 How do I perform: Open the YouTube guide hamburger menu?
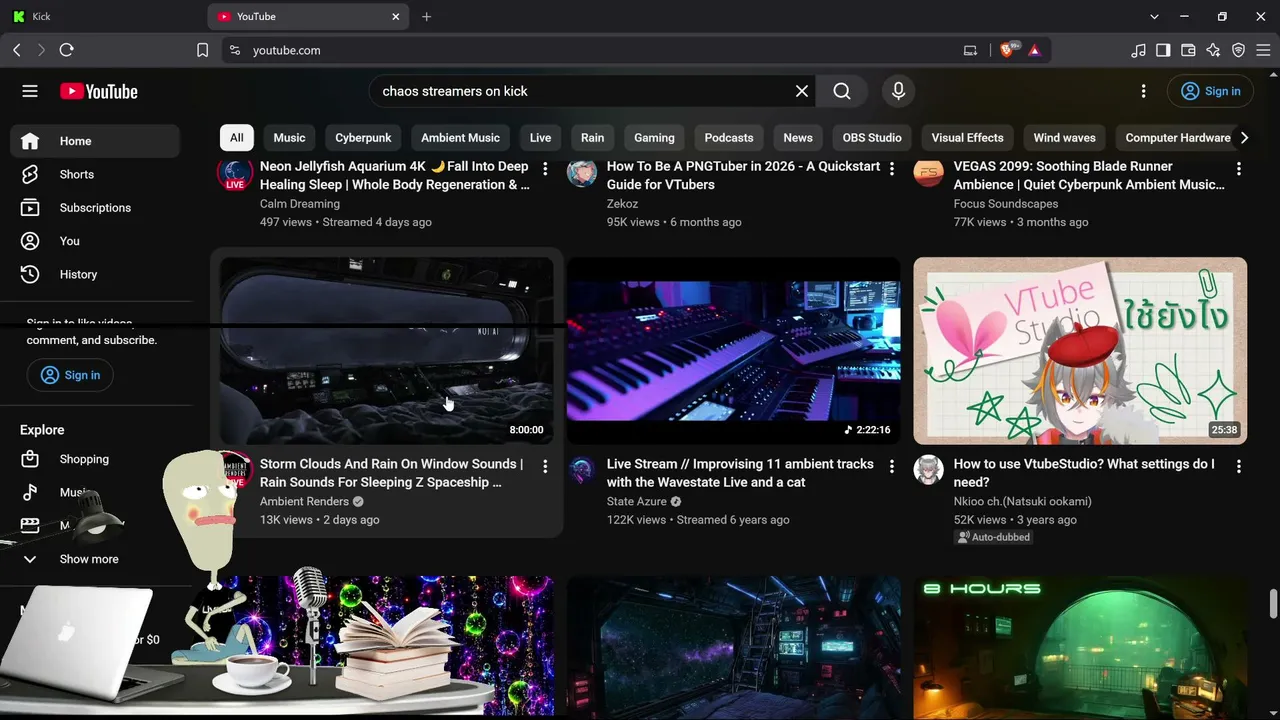[30, 91]
